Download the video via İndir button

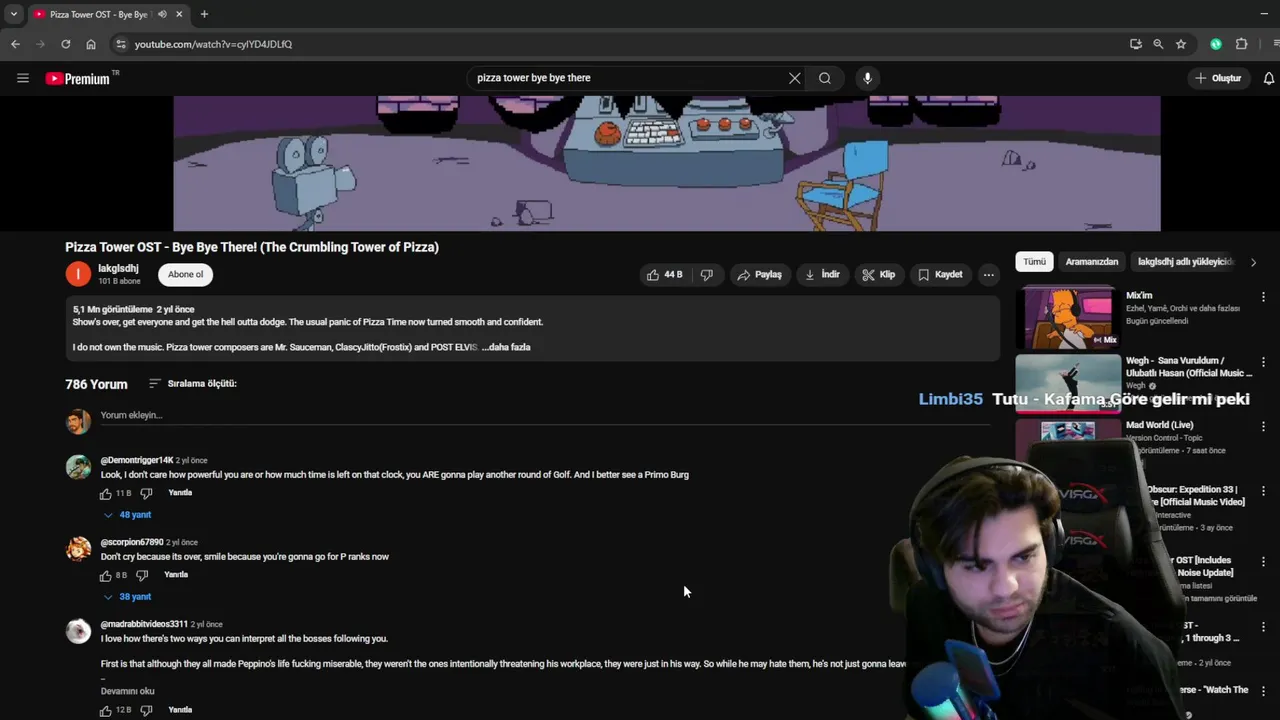823,274
